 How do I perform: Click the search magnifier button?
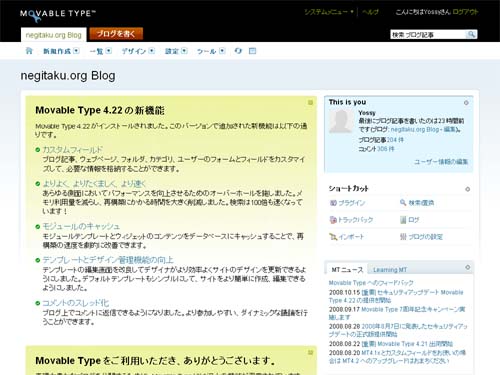(x=471, y=34)
